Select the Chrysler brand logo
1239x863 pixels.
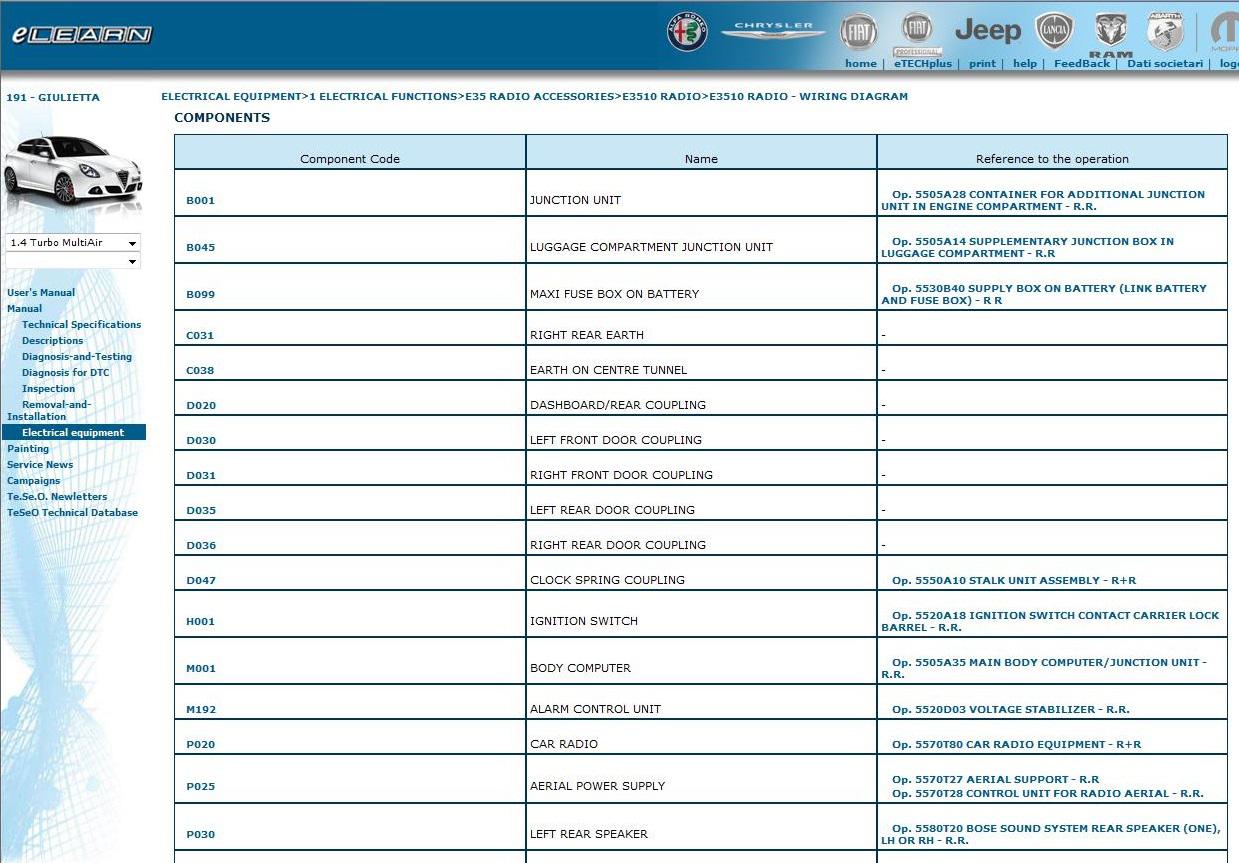click(x=773, y=31)
